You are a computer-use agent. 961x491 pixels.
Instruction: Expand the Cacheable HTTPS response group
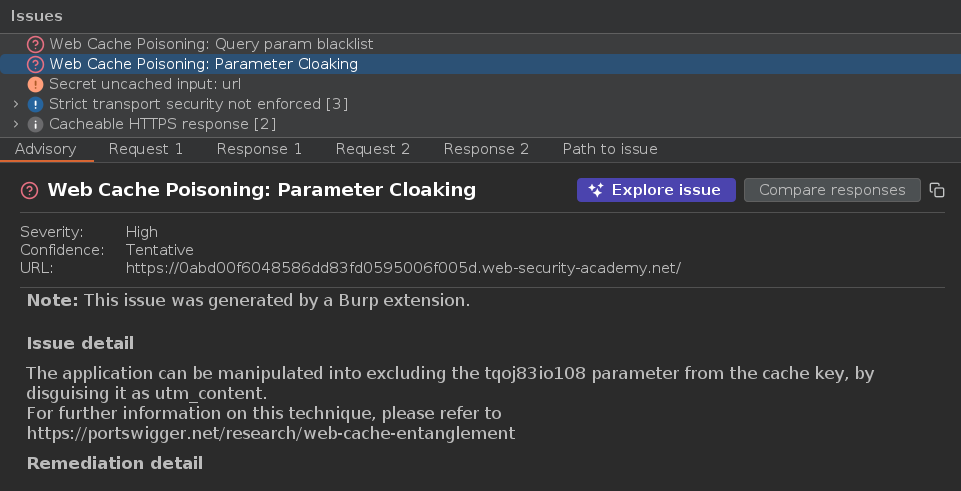[x=15, y=124]
